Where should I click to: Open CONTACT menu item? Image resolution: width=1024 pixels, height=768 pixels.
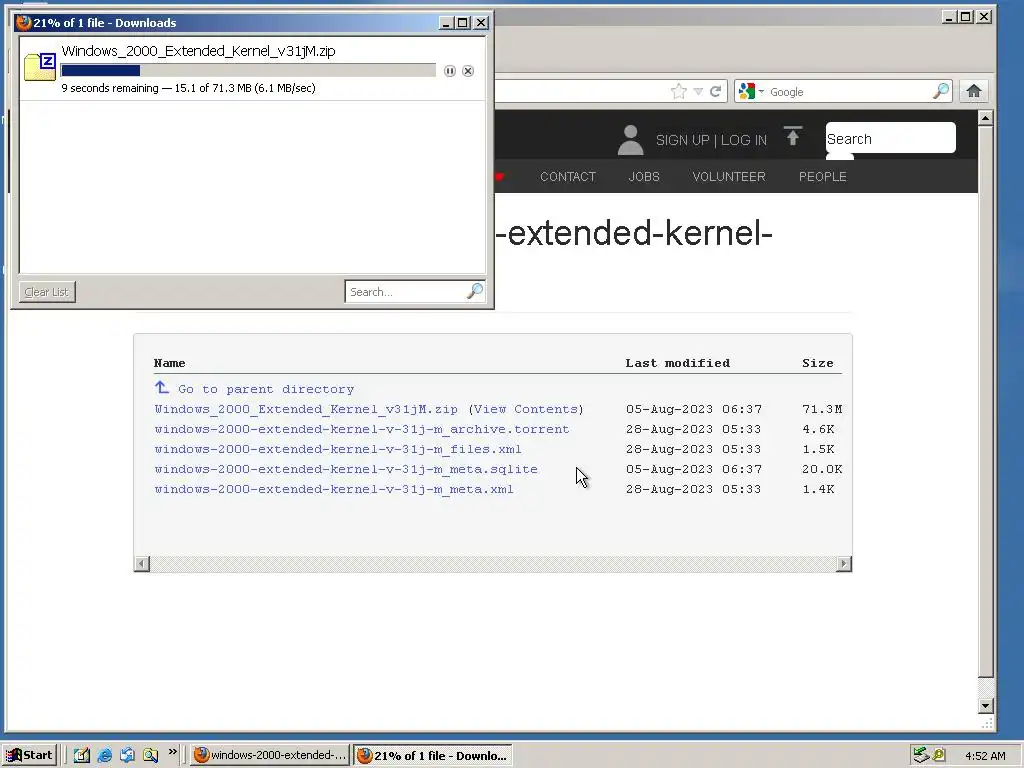coord(568,176)
